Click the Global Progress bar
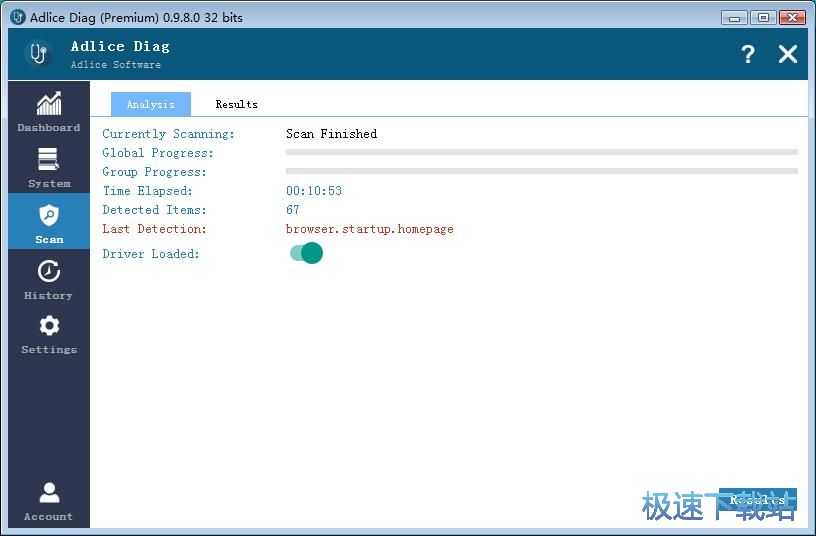 (542, 152)
